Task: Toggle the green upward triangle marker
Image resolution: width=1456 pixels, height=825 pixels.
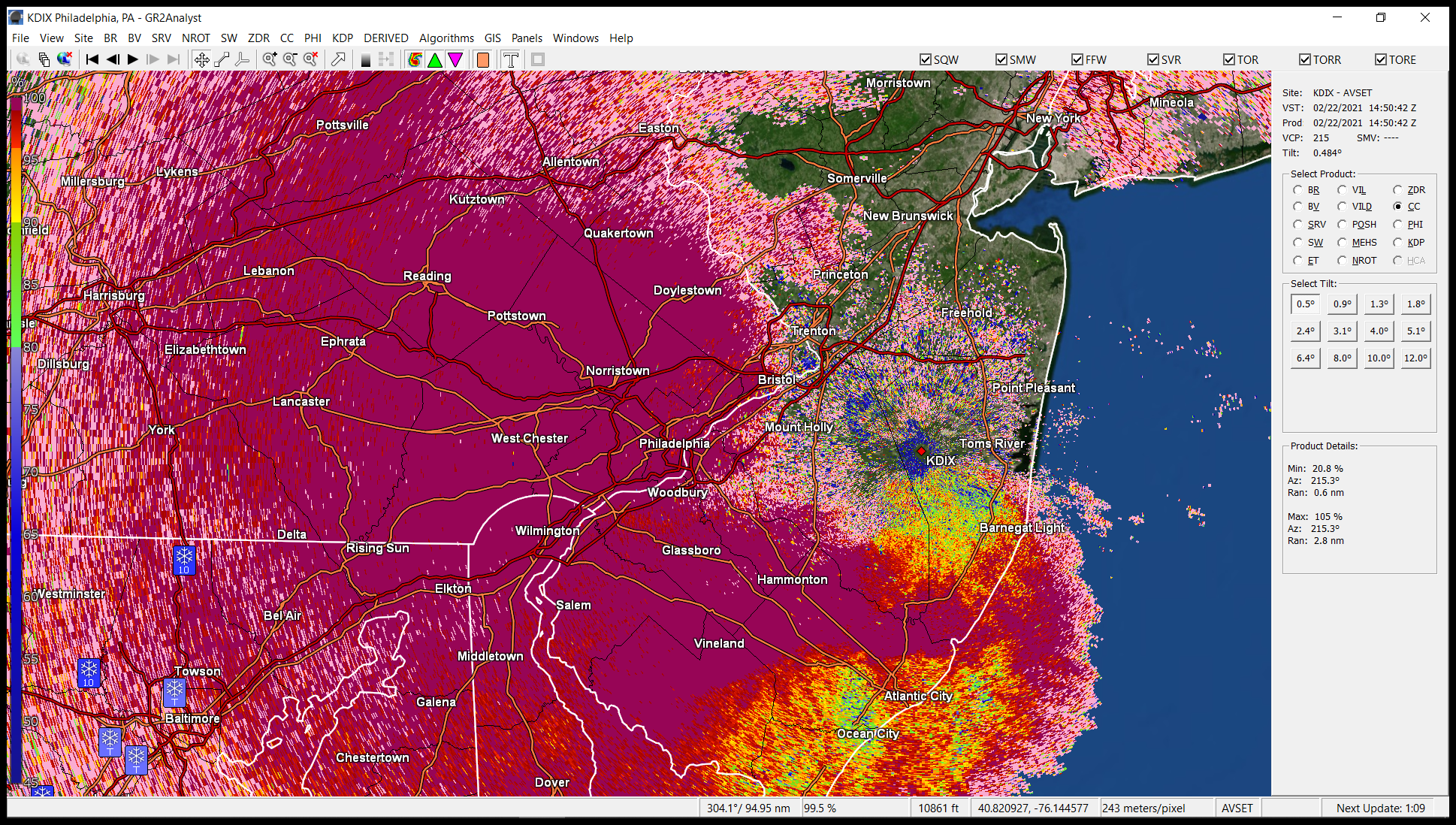Action: pos(435,59)
